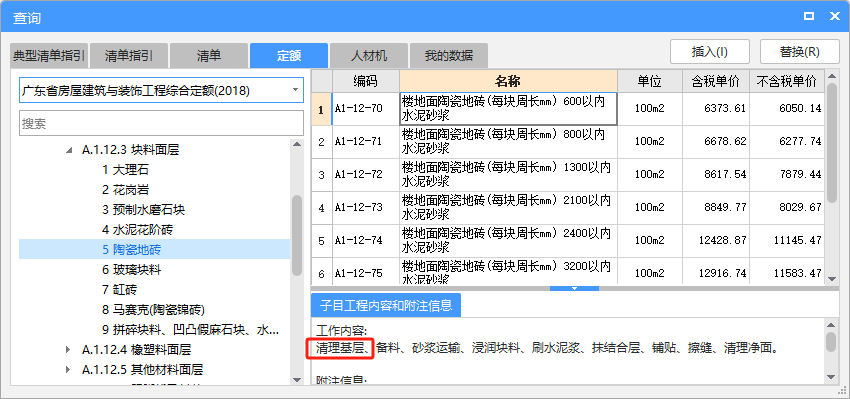Select tree item 4 水泥花阶砖
Image resolution: width=850 pixels, height=399 pixels.
coord(137,230)
